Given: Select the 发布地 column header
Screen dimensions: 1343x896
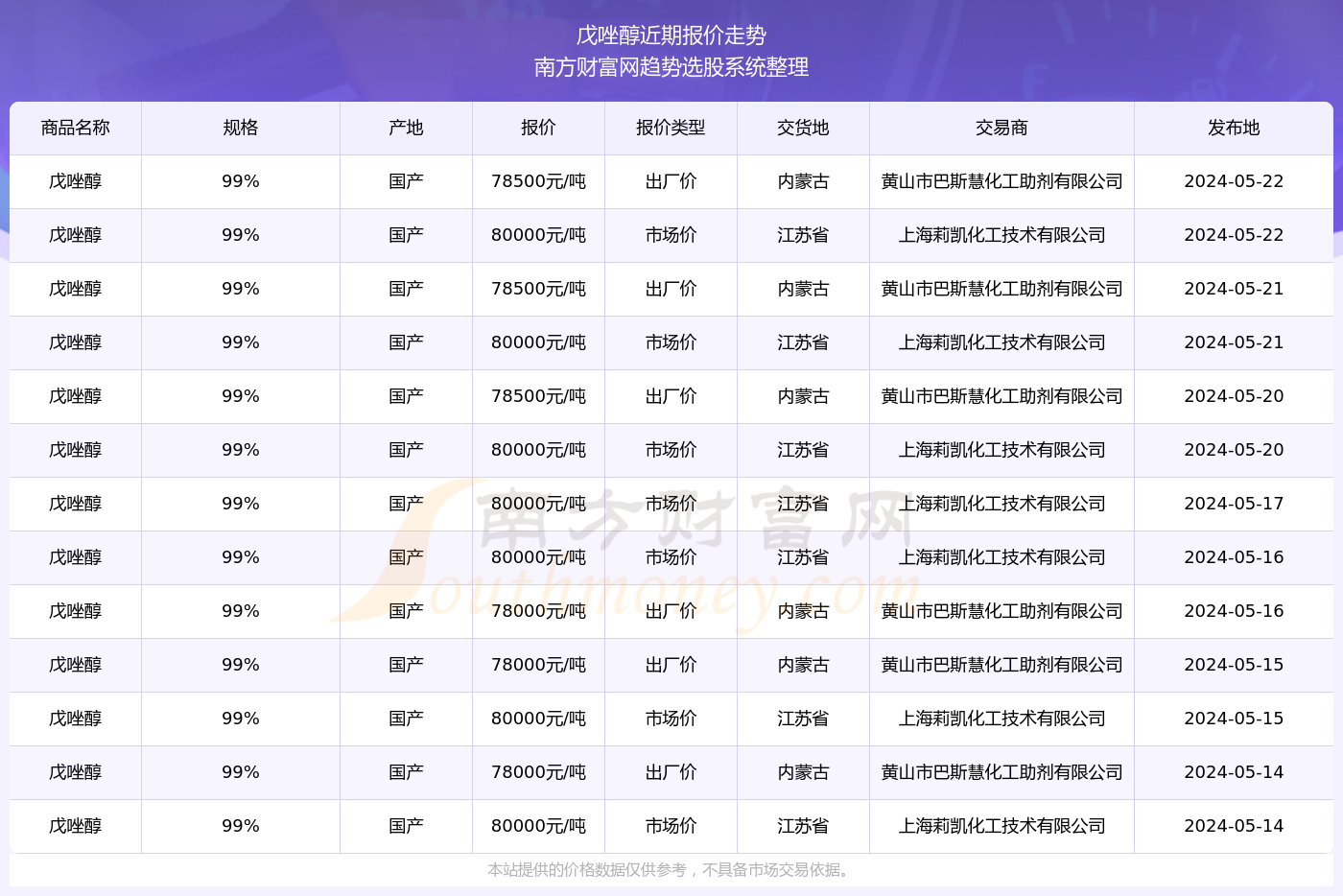Looking at the screenshot, I should tap(1235, 128).
